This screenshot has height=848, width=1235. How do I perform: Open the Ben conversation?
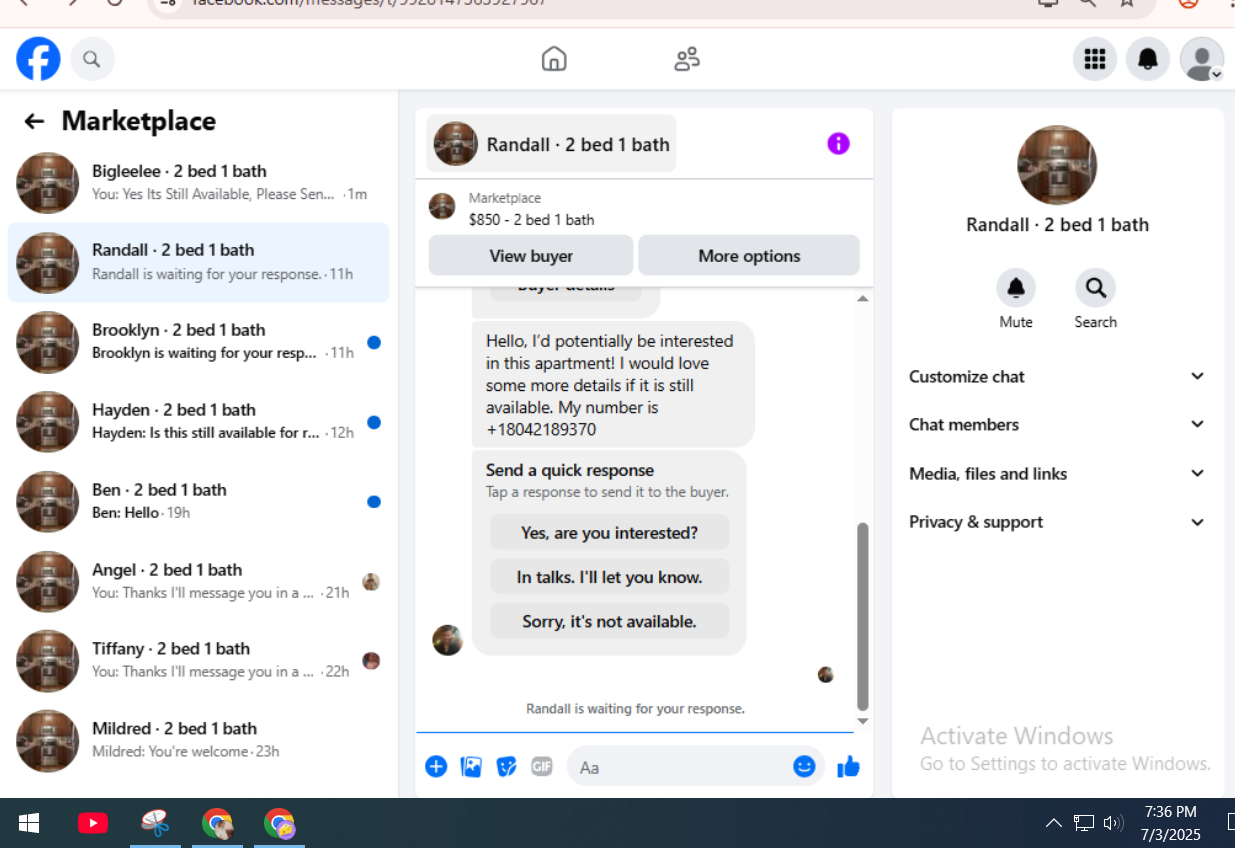[x=198, y=502]
